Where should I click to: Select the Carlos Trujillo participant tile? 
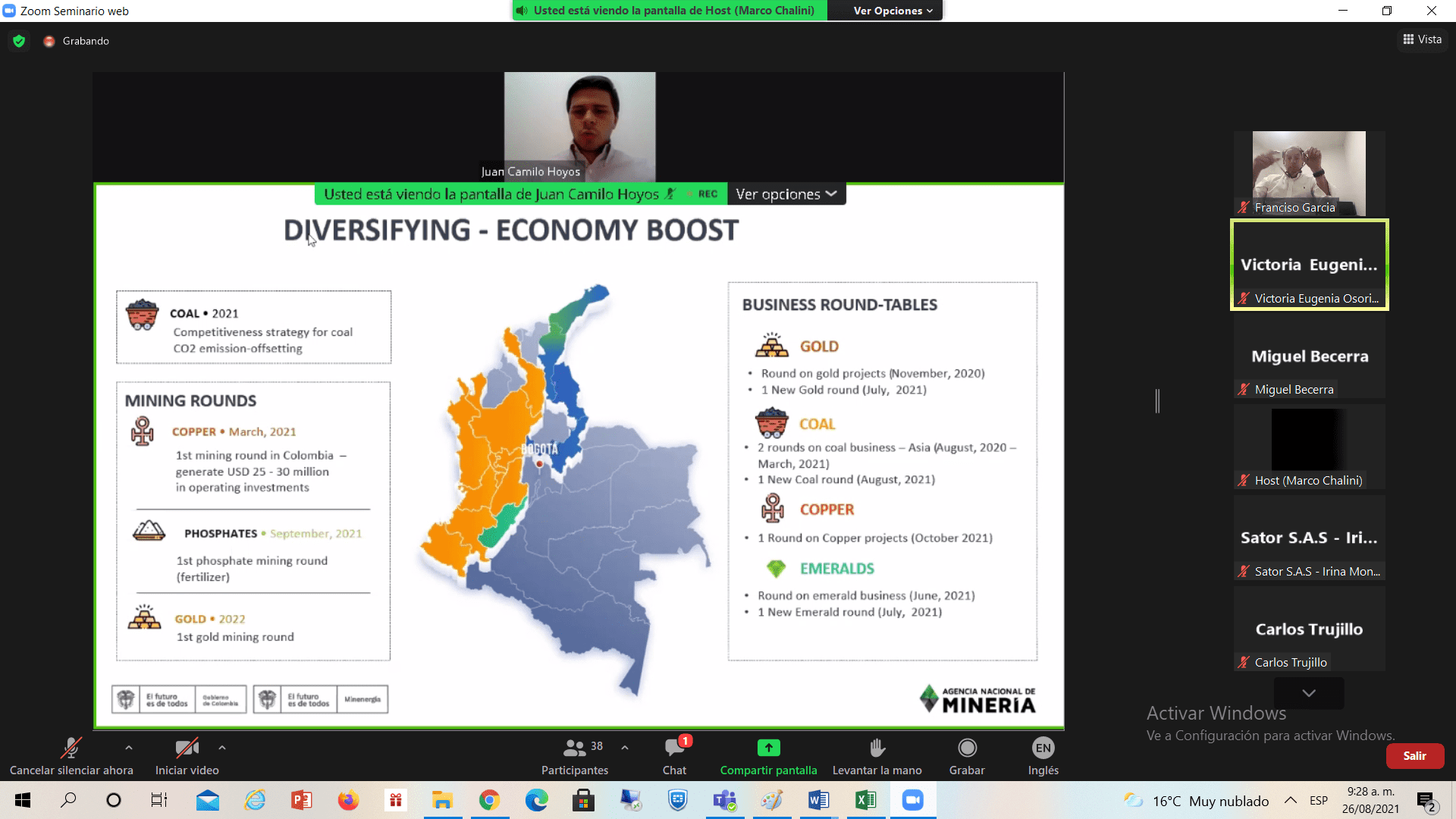pos(1310,629)
